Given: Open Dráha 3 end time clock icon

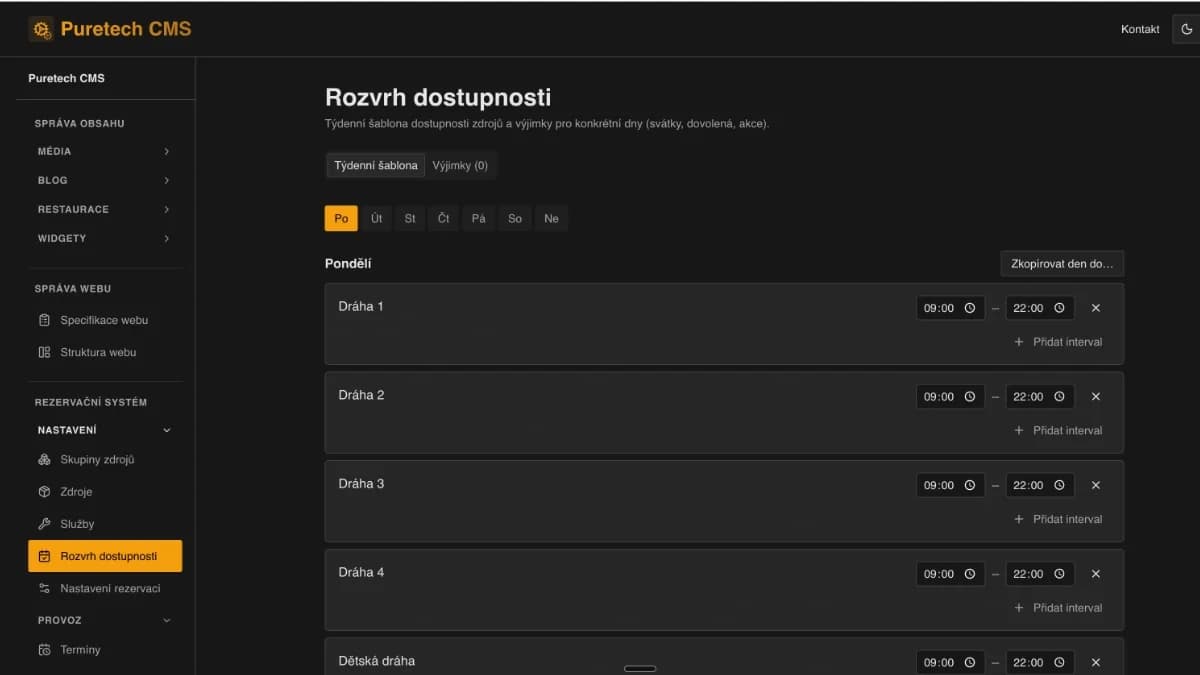Looking at the screenshot, I should tap(1059, 485).
